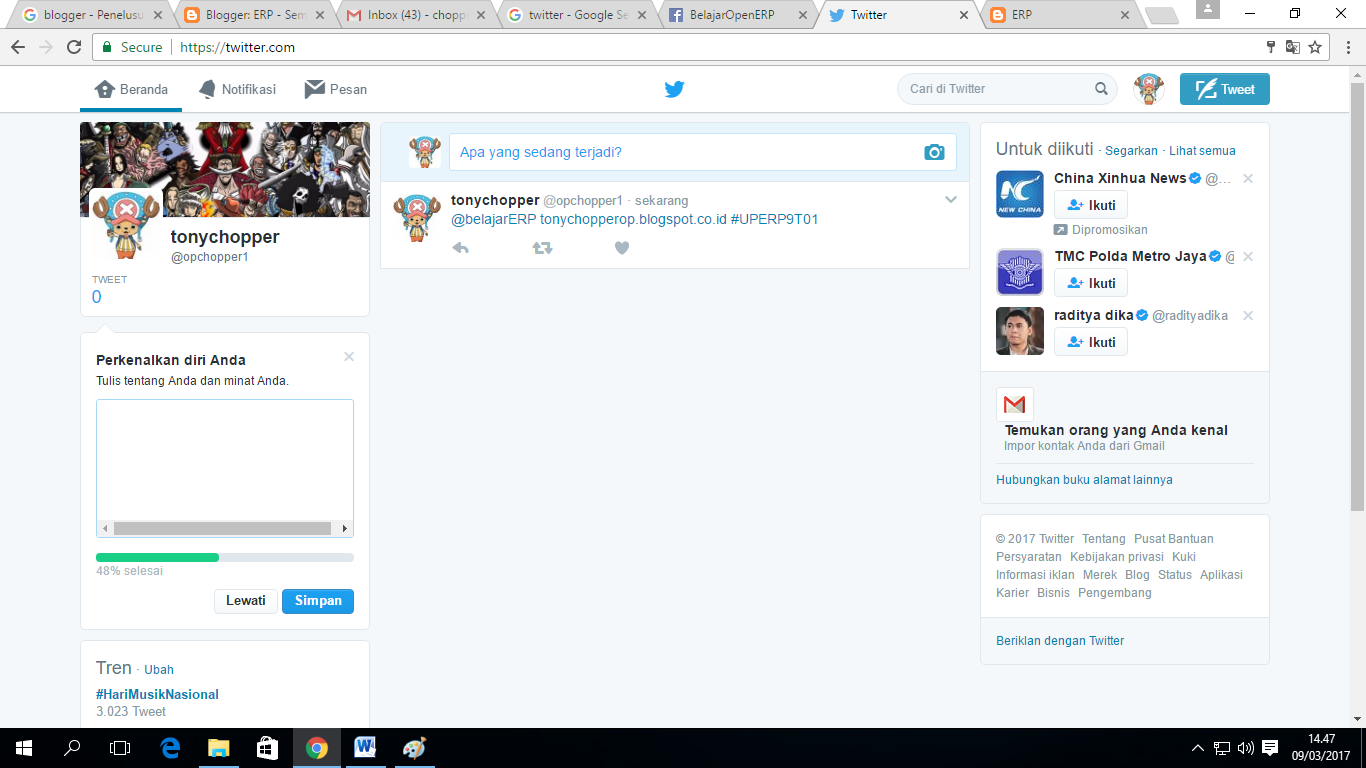The image size is (1366, 768).
Task: Click the Twitter bird logo
Action: coord(675,89)
